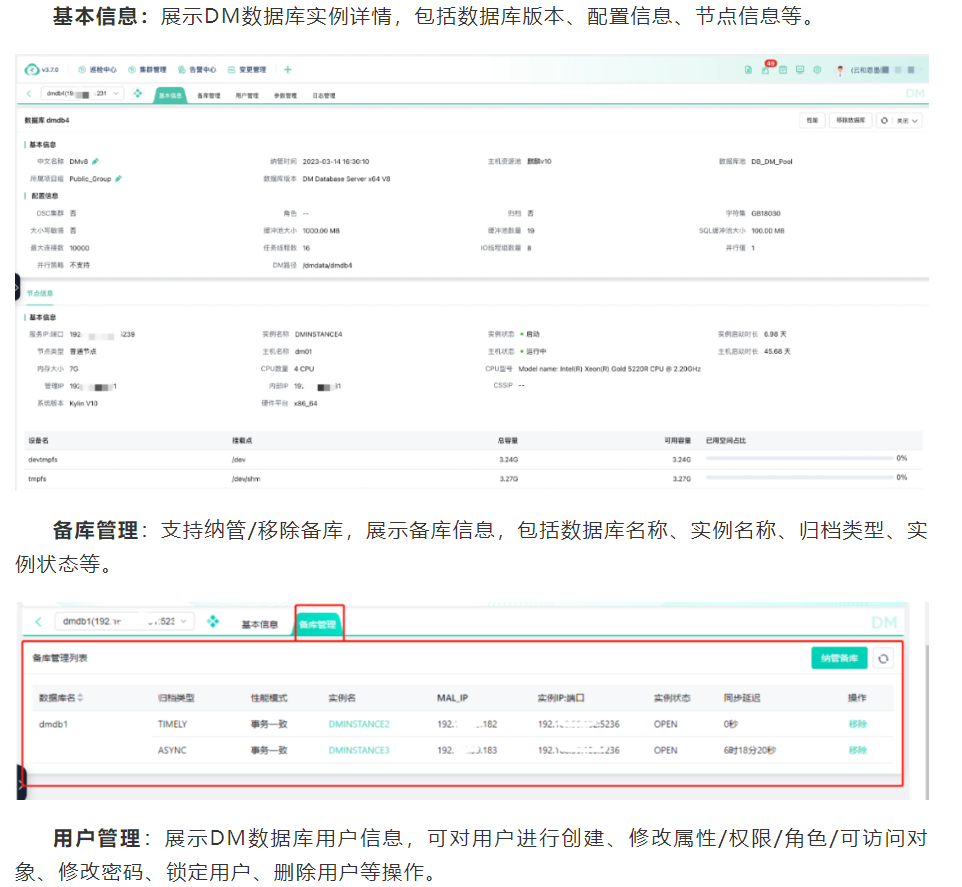Click the green topology icon near dmdb1 dropdown
The width and height of the screenshot is (962, 887).
pyautogui.click(x=213, y=622)
